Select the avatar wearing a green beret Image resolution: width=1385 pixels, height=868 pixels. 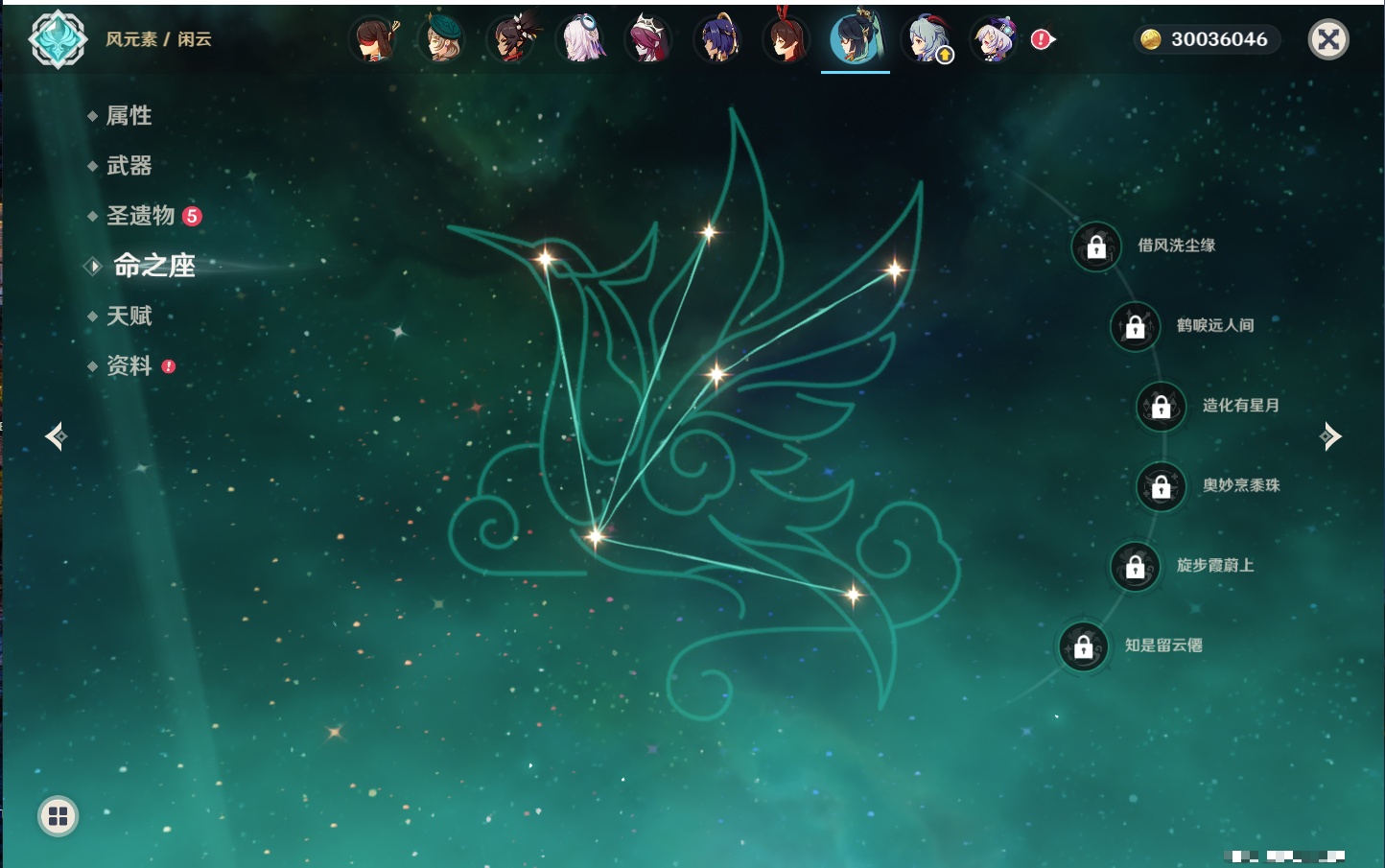tap(442, 39)
